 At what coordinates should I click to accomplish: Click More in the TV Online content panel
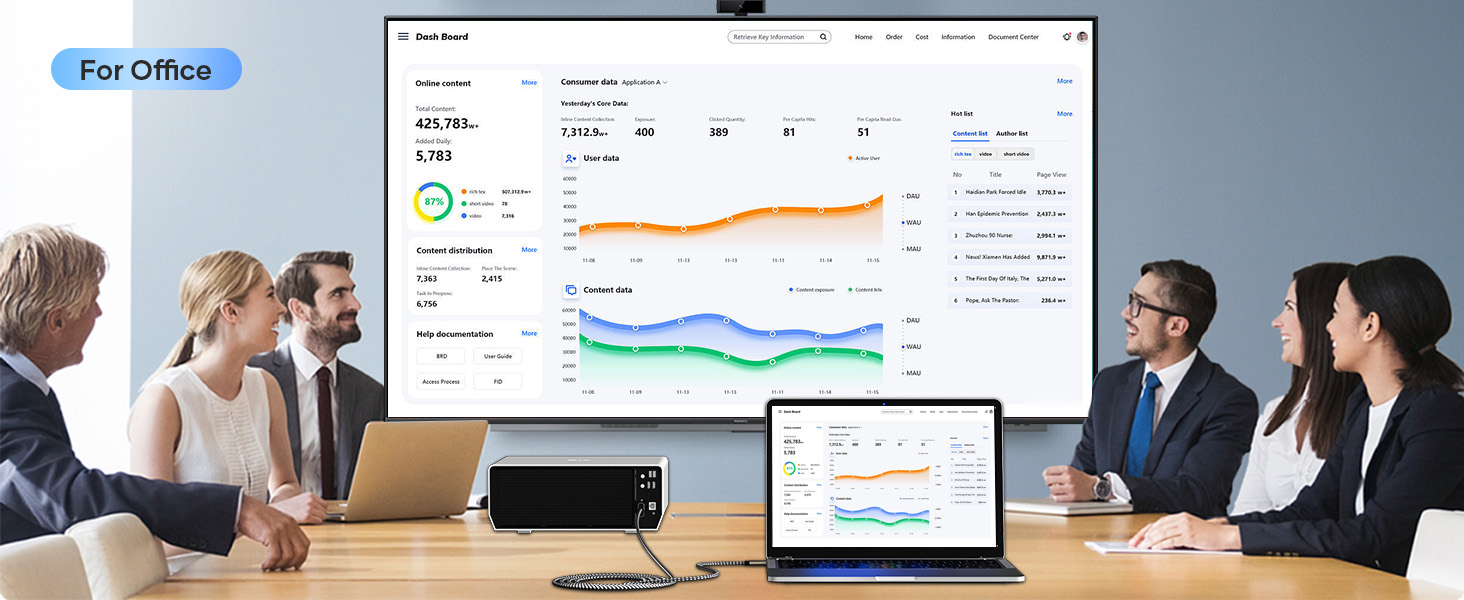pyautogui.click(x=529, y=83)
